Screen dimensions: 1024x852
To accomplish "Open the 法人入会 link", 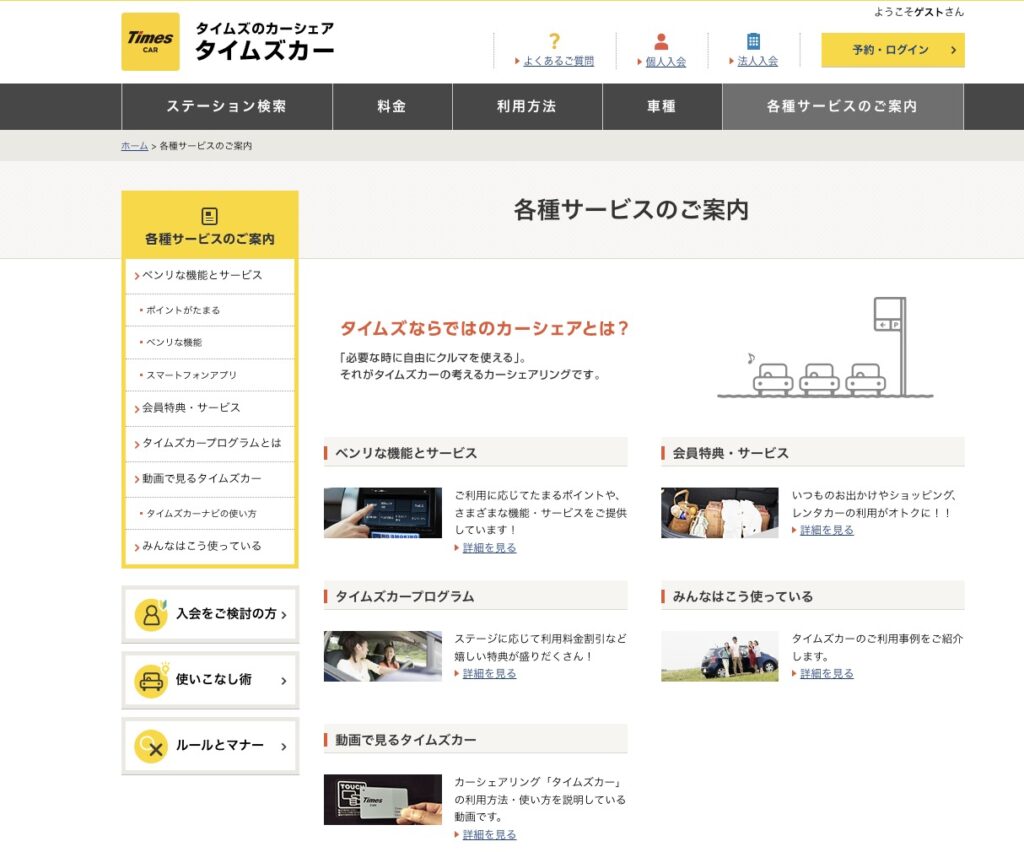I will [x=758, y=61].
